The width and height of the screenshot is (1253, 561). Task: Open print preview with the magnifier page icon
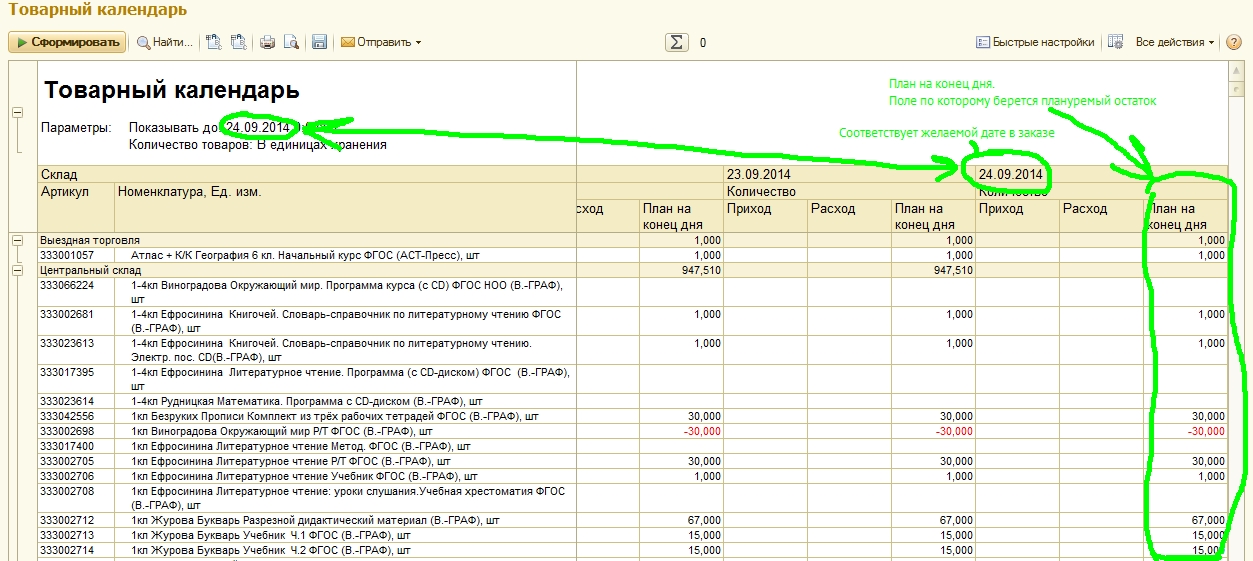[x=291, y=42]
